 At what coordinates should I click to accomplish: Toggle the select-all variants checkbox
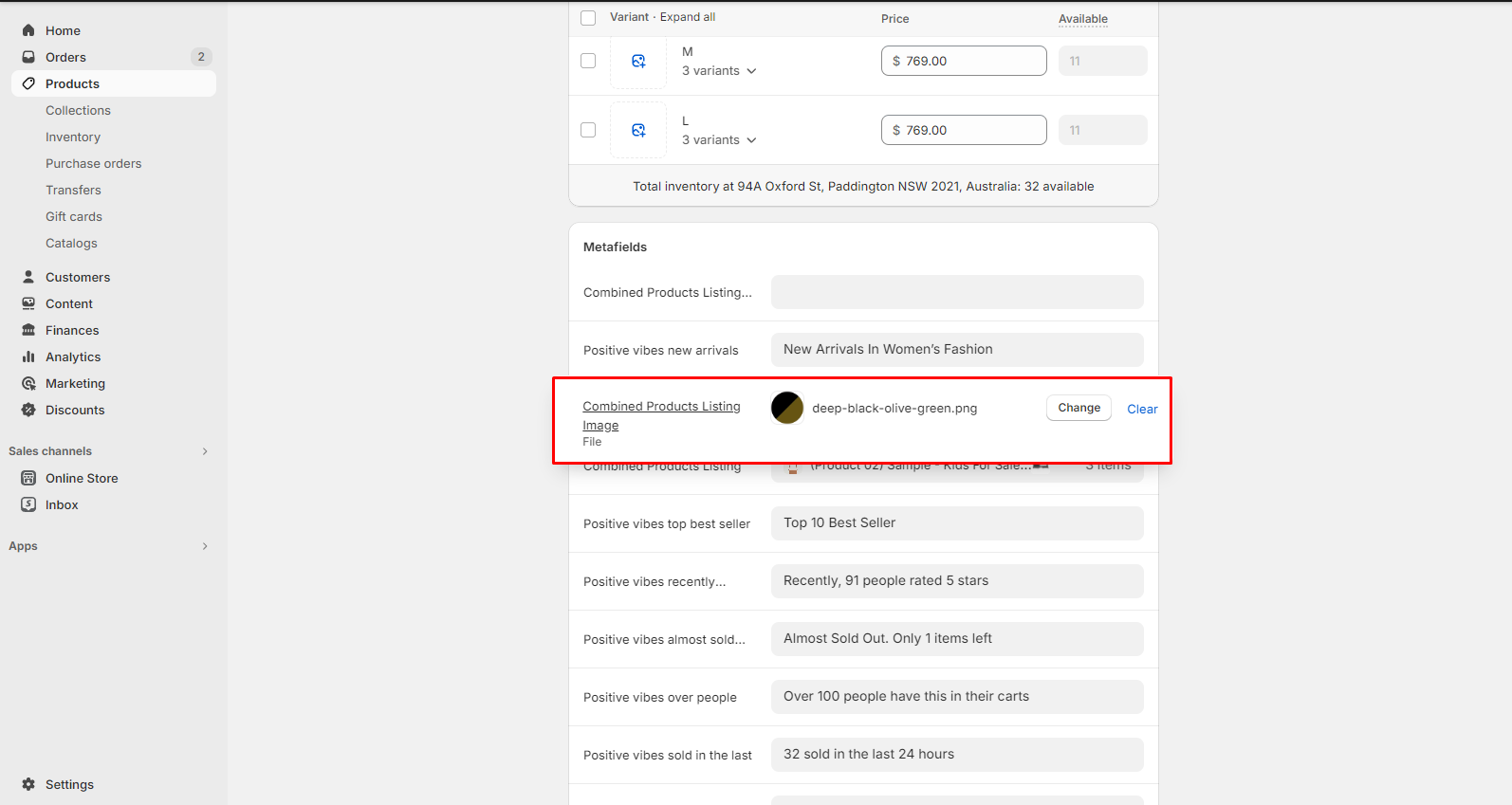coord(588,18)
